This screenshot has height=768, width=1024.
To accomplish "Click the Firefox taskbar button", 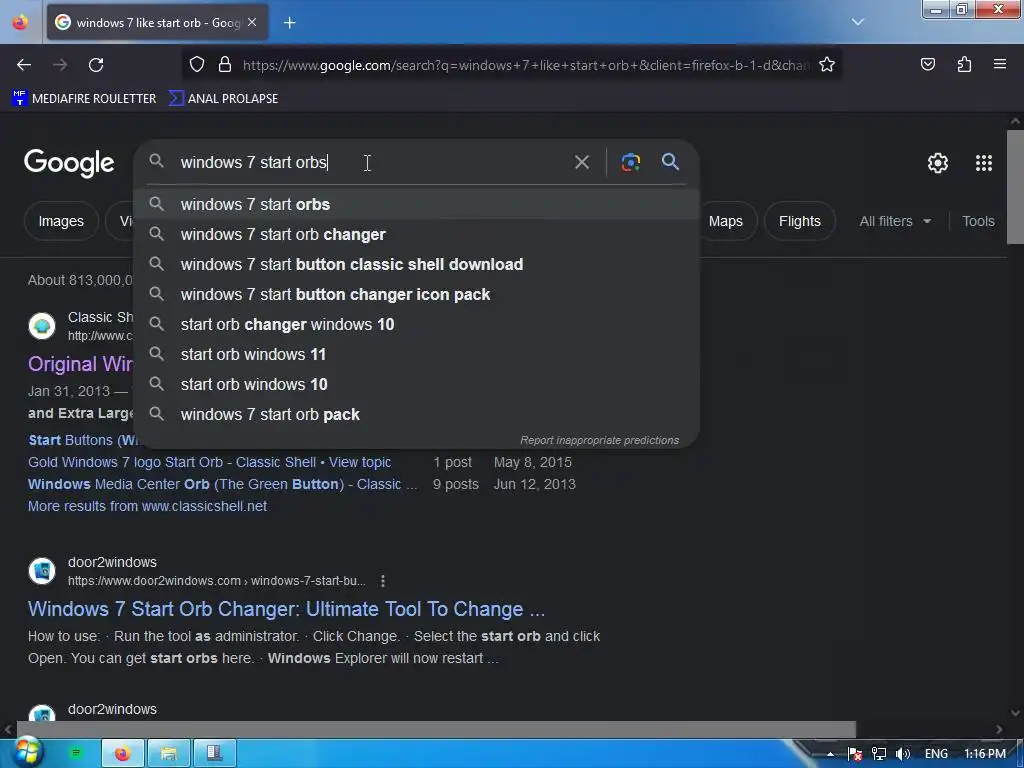I will point(123,754).
